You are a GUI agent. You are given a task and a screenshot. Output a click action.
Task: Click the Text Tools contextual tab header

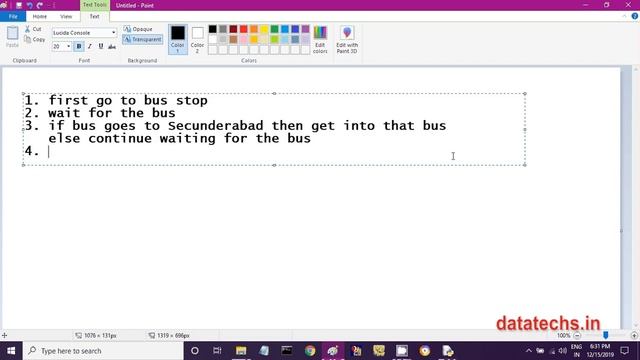click(x=95, y=5)
